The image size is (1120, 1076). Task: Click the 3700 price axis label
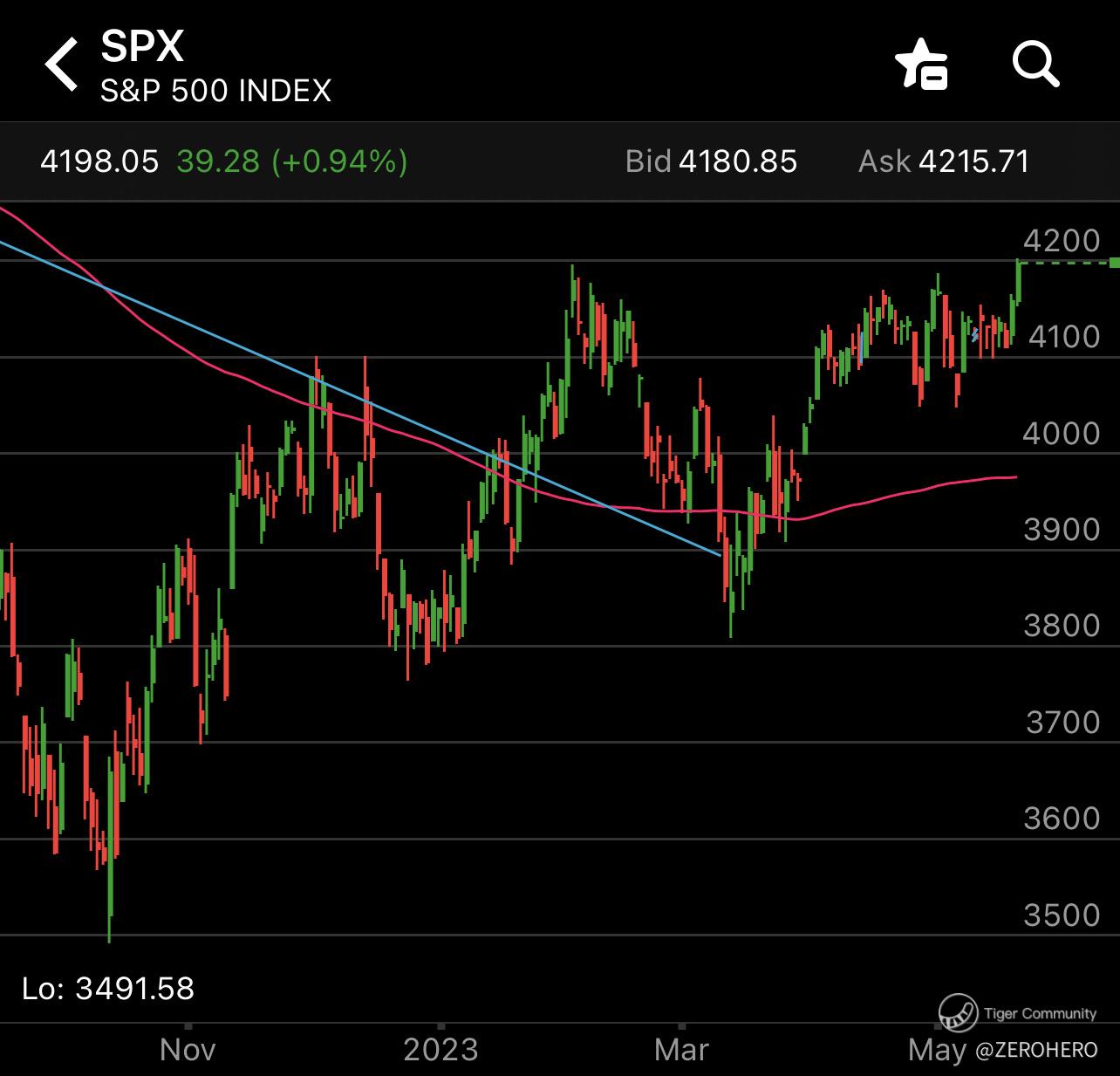pyautogui.click(x=1062, y=723)
